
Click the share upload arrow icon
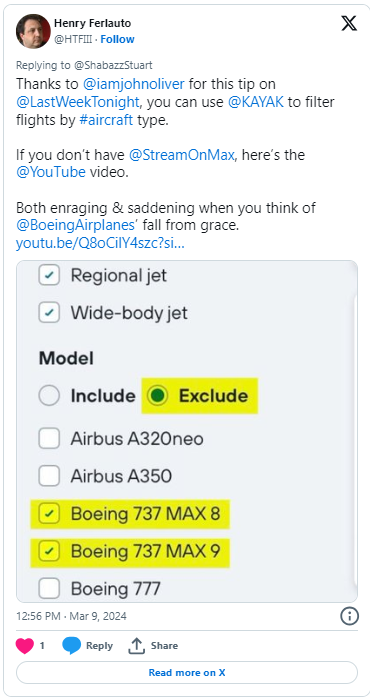pos(137,646)
